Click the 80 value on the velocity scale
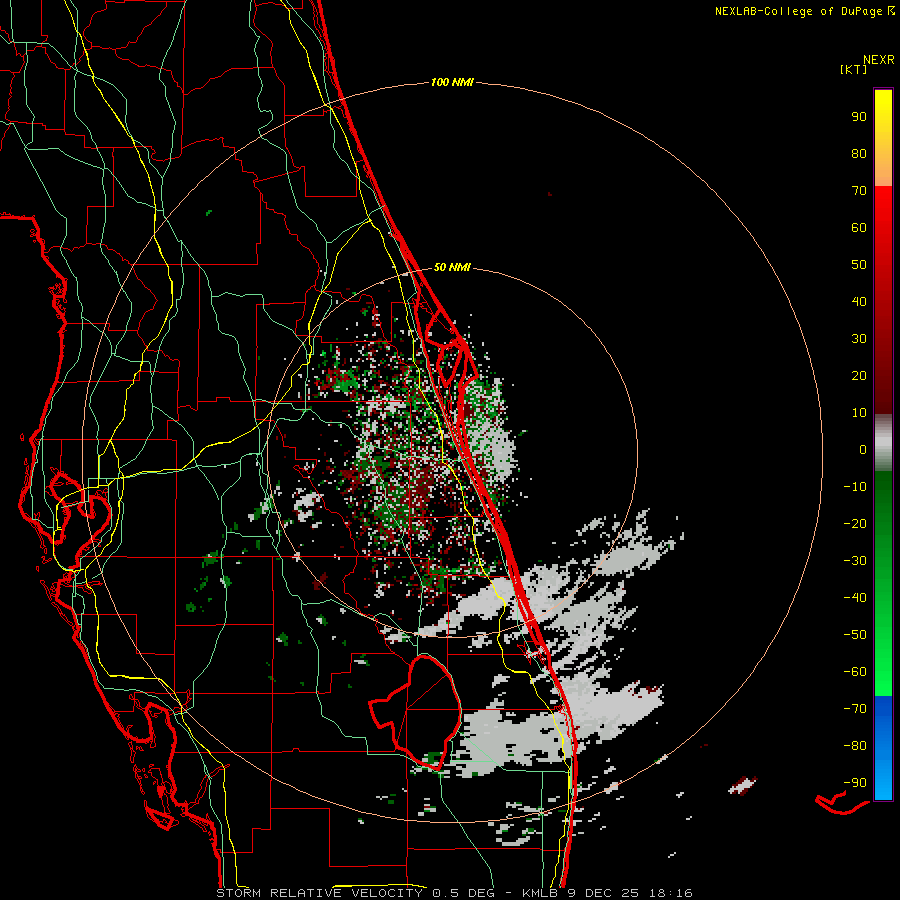Screen dimensions: 900x900 (859, 153)
